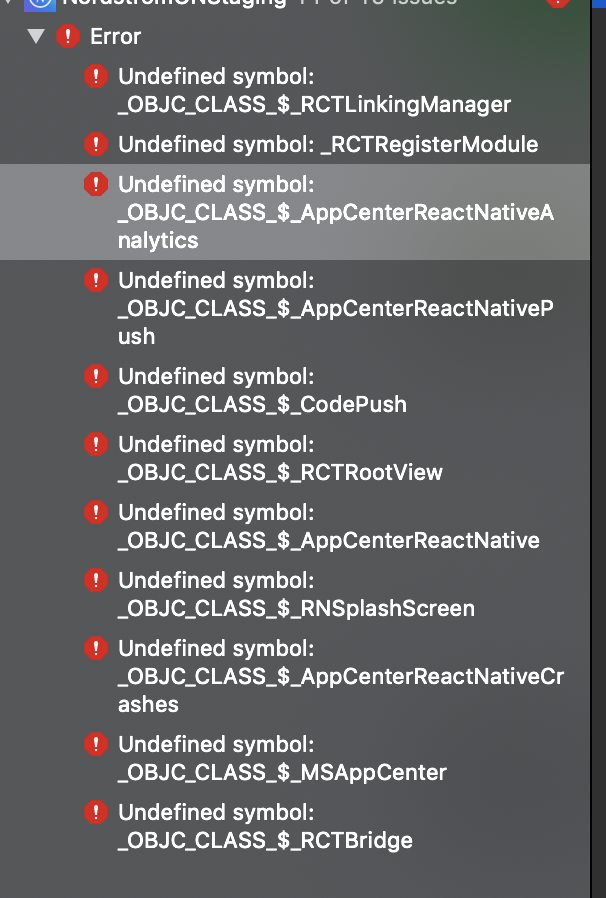This screenshot has width=606, height=898.
Task: Click the error icon next to _OBJC_CLASS_$_RCTRootView
Action: coord(96,444)
